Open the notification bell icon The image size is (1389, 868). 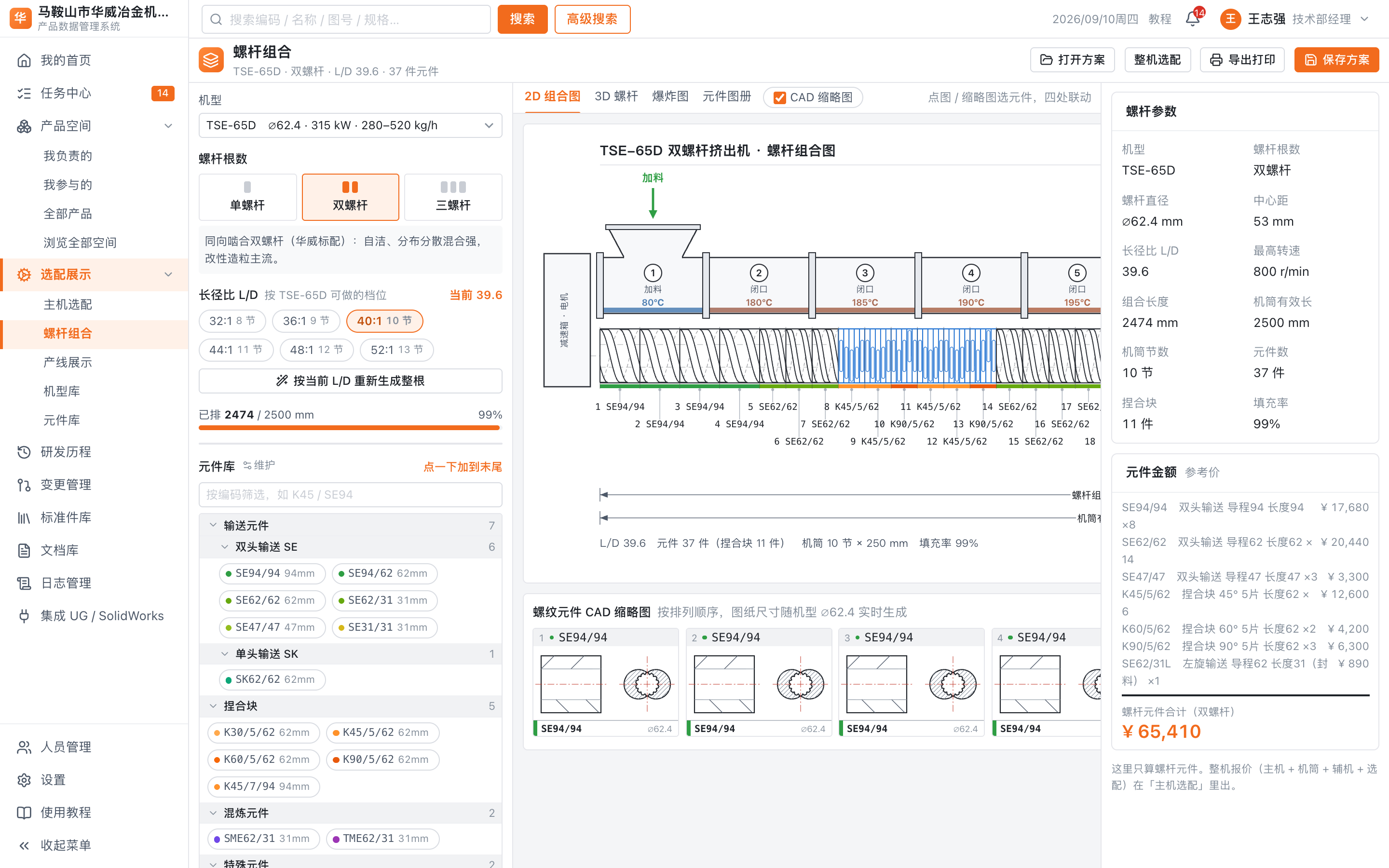[1192, 19]
